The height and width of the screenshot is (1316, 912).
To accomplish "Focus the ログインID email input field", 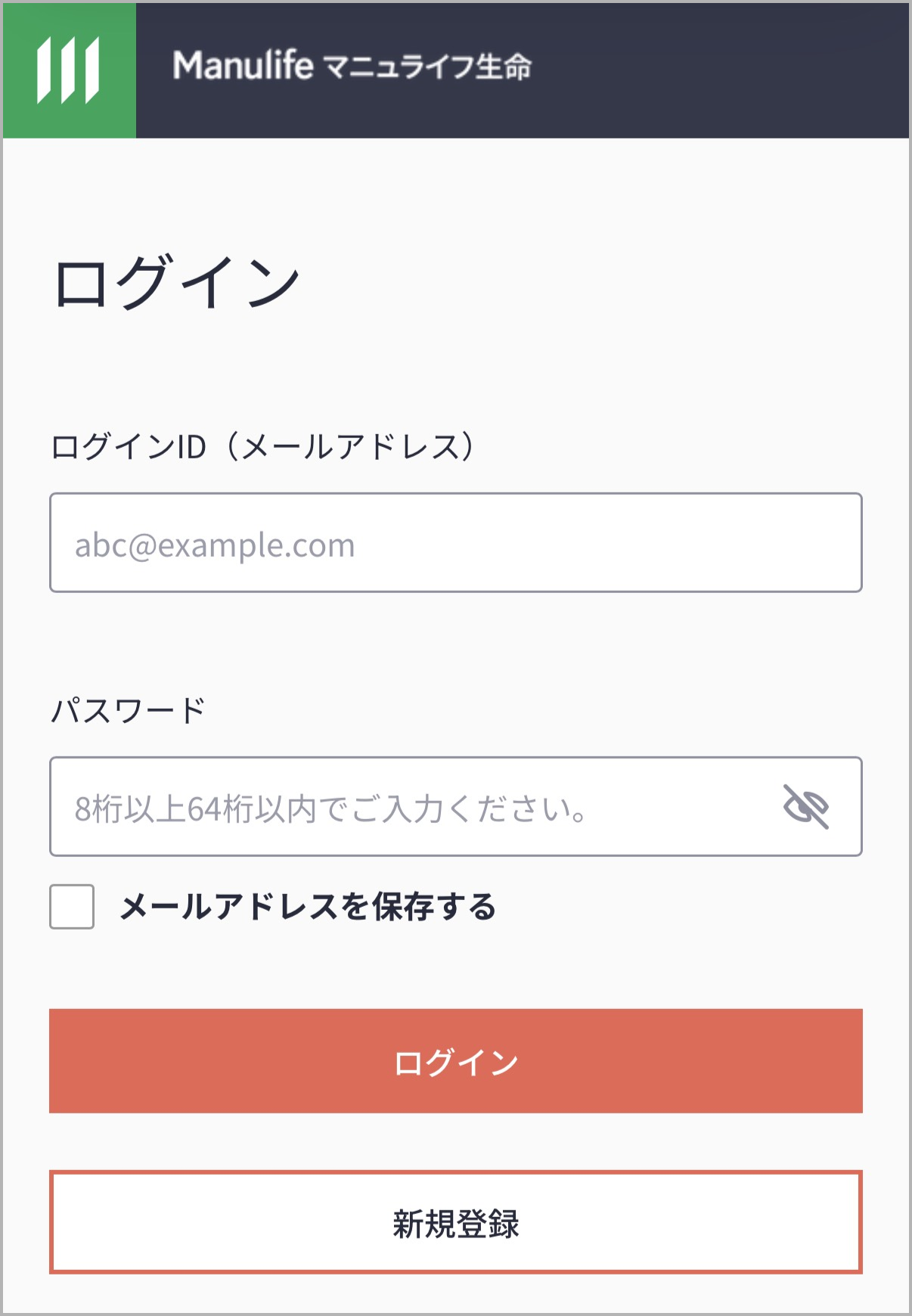I will 455,542.
